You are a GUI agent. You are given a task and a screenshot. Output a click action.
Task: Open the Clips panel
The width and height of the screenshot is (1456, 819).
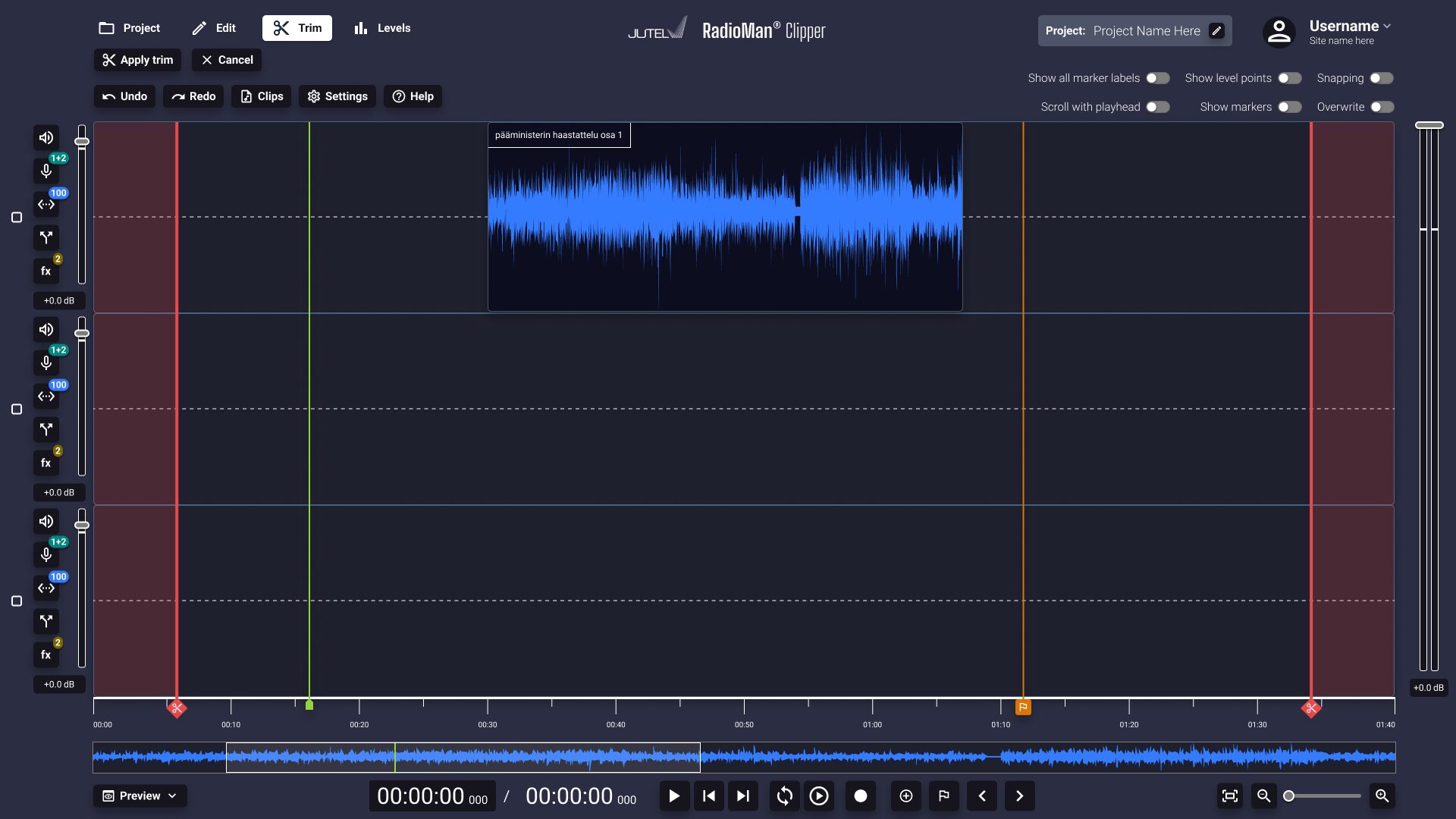(262, 96)
